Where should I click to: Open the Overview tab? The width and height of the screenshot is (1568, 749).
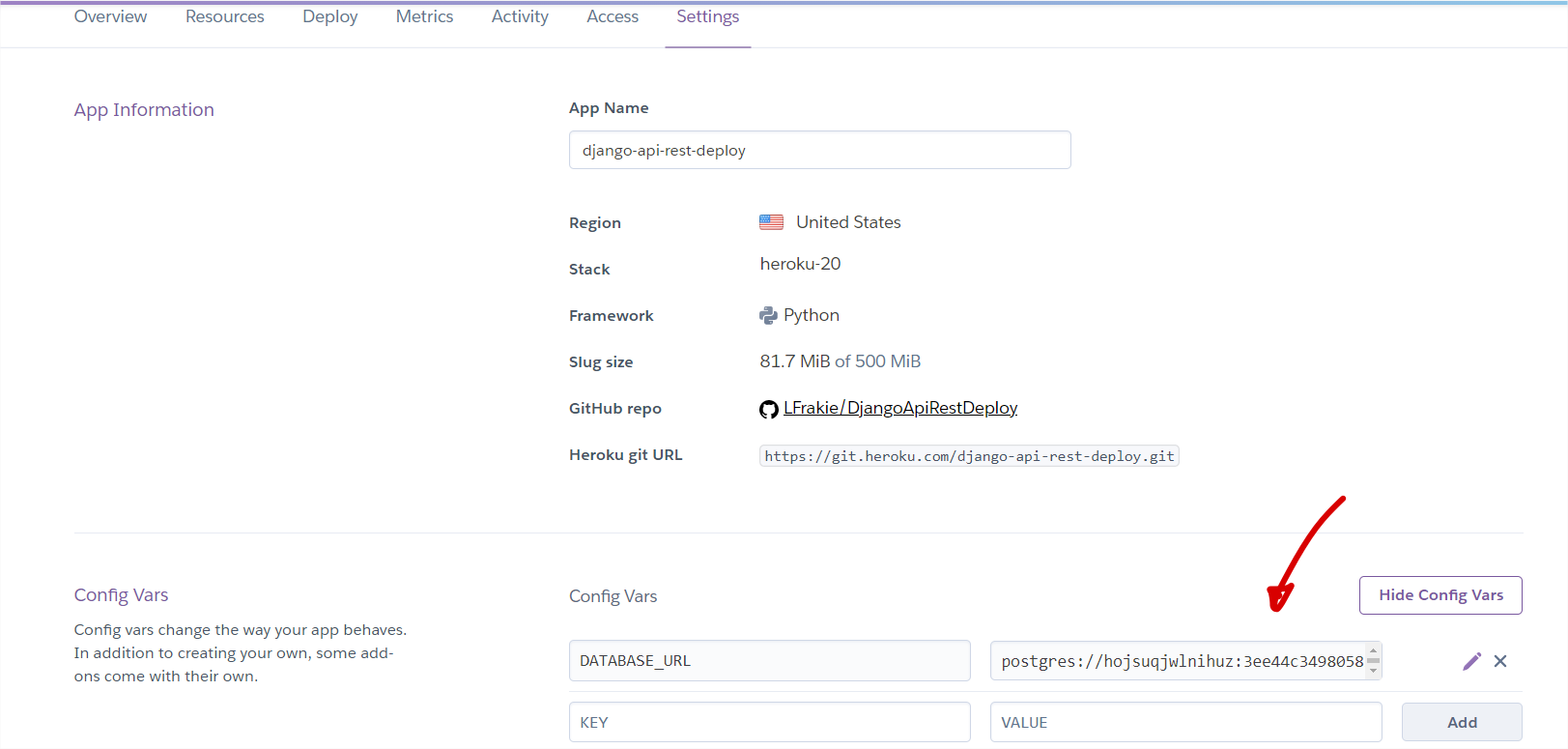point(110,17)
